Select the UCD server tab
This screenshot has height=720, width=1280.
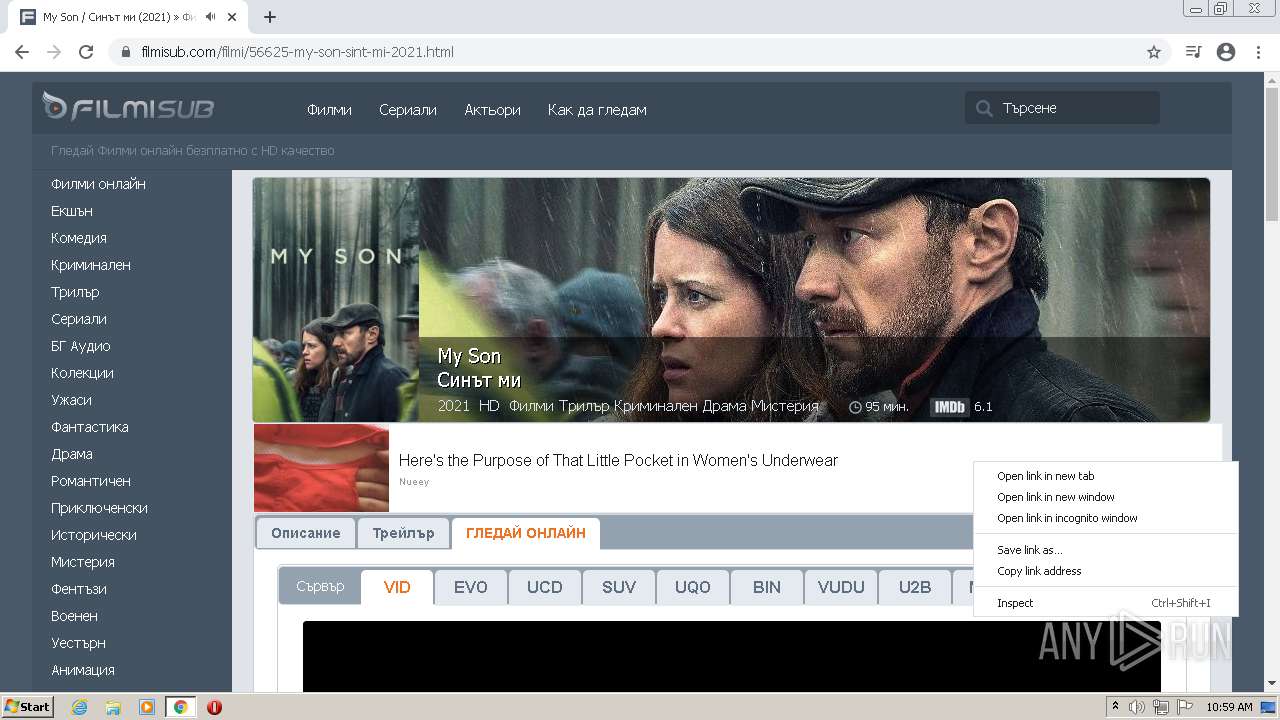pyautogui.click(x=545, y=587)
